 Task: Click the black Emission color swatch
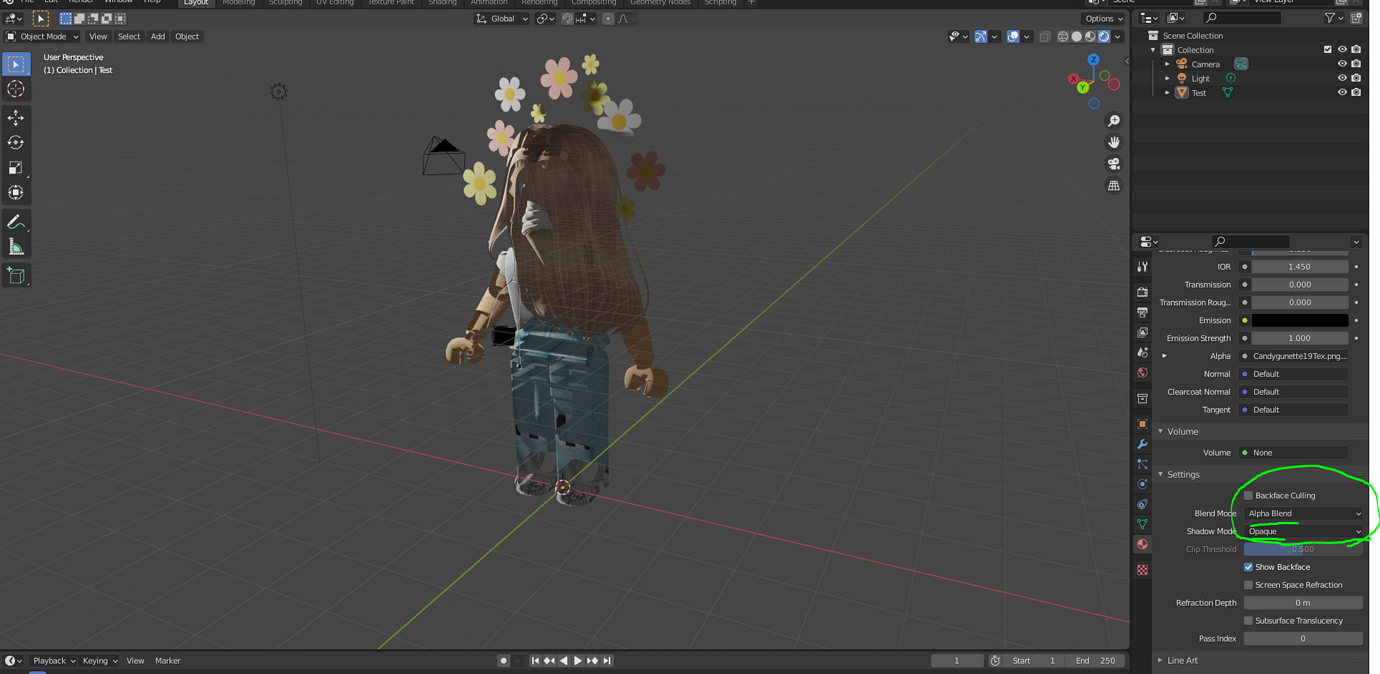point(1300,321)
